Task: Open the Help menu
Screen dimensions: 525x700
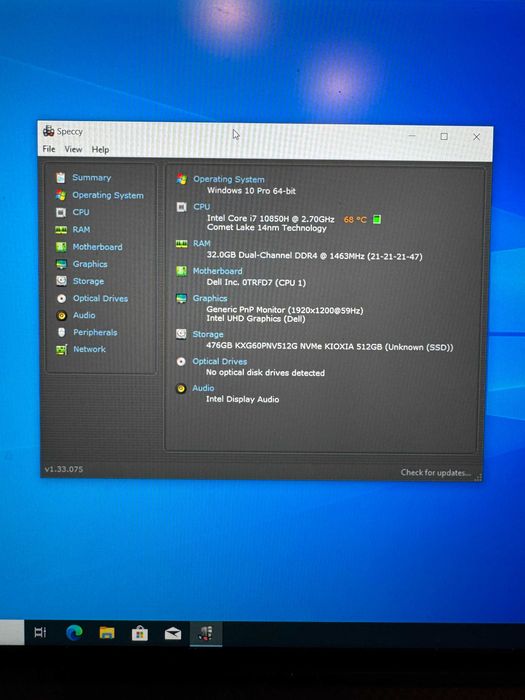Action: [100, 150]
